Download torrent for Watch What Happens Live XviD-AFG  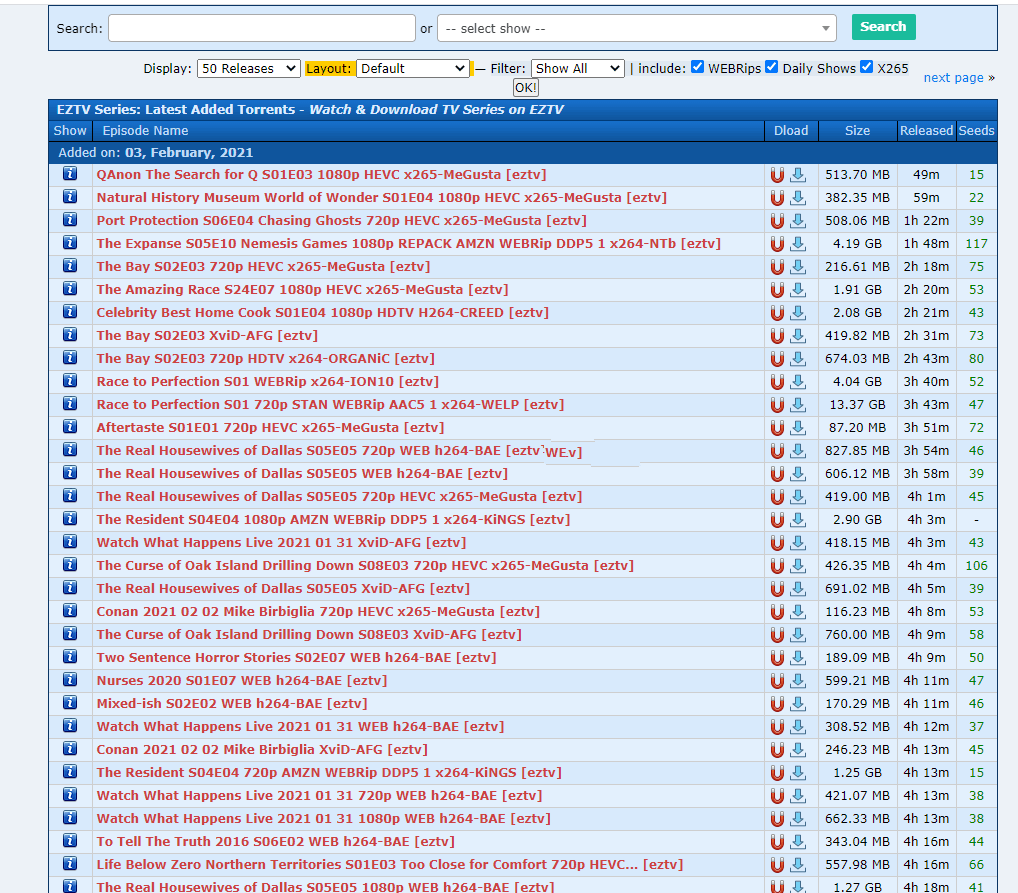[x=798, y=543]
